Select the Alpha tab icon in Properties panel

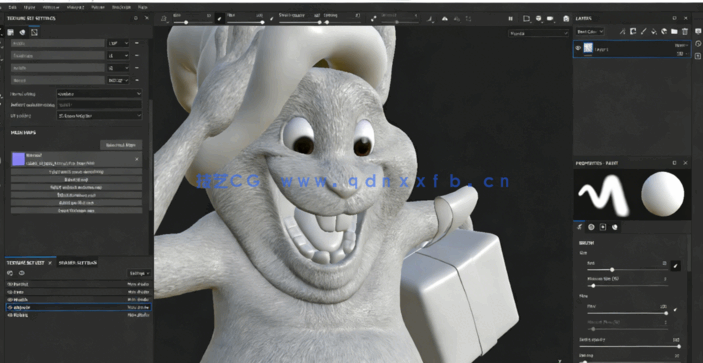pos(591,227)
